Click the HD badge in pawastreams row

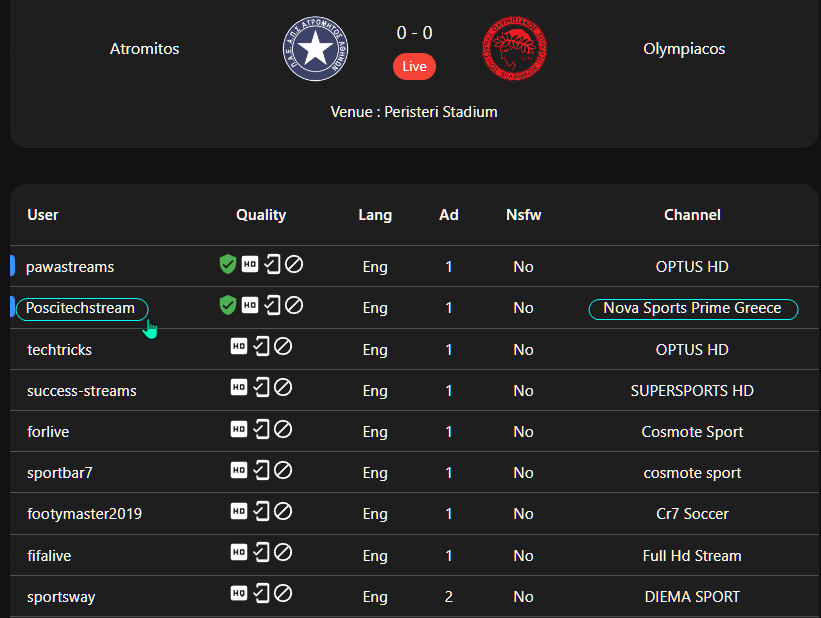pyautogui.click(x=250, y=264)
